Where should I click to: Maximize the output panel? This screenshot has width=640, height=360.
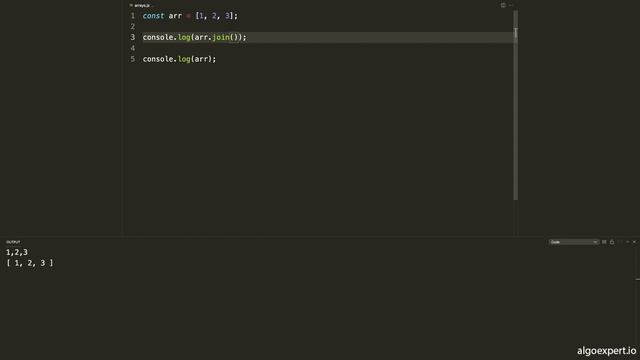coord(627,242)
